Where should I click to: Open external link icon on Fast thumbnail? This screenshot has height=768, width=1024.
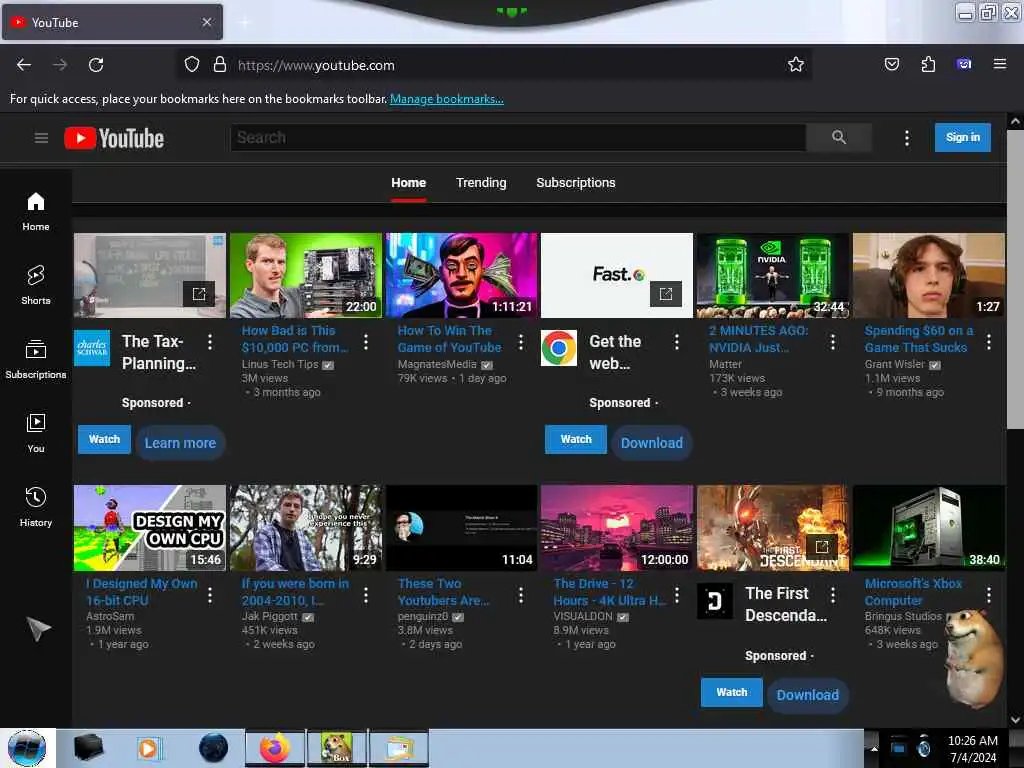pos(665,294)
